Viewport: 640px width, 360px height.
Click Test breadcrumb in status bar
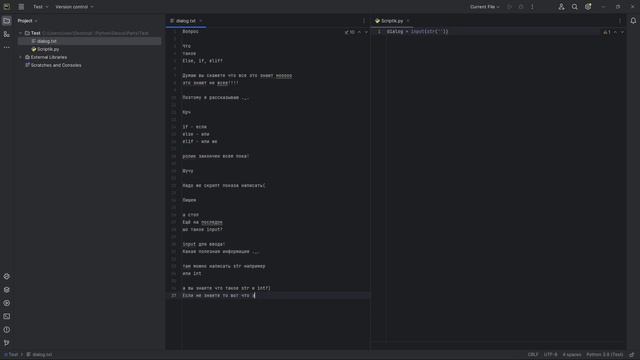point(11,355)
